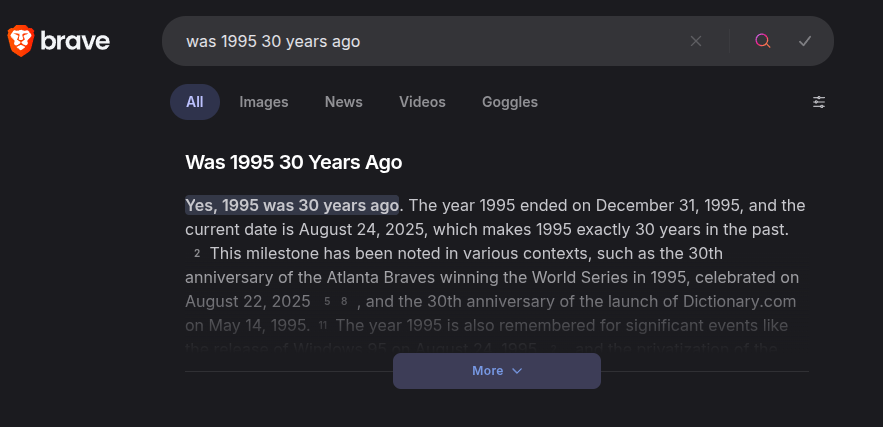
Task: Open search filter settings sliders icon
Action: tap(819, 102)
